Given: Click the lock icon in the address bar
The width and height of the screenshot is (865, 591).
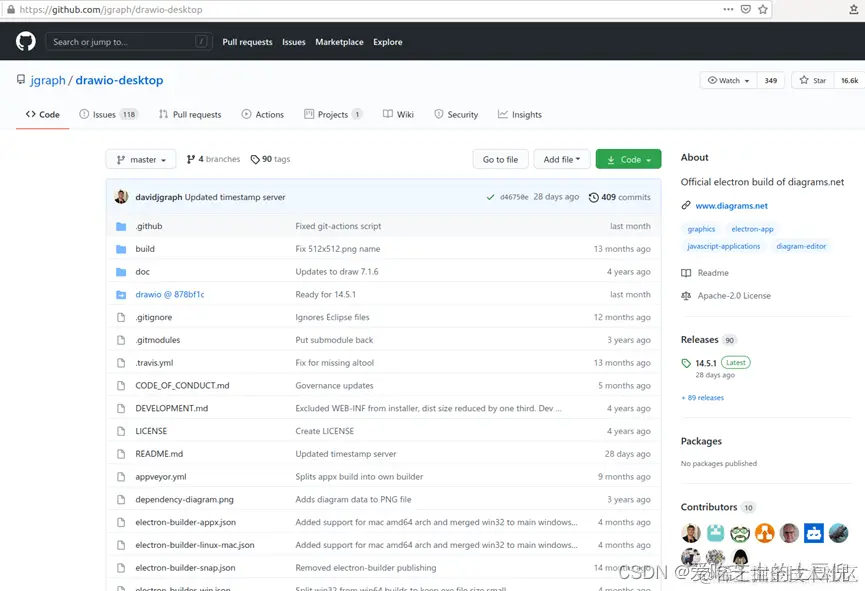Looking at the screenshot, I should click(10, 9).
